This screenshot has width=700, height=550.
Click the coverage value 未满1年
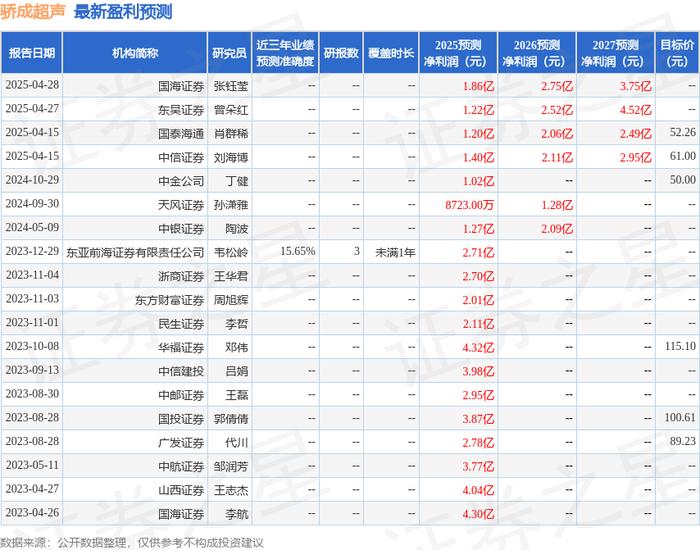tap(395, 253)
